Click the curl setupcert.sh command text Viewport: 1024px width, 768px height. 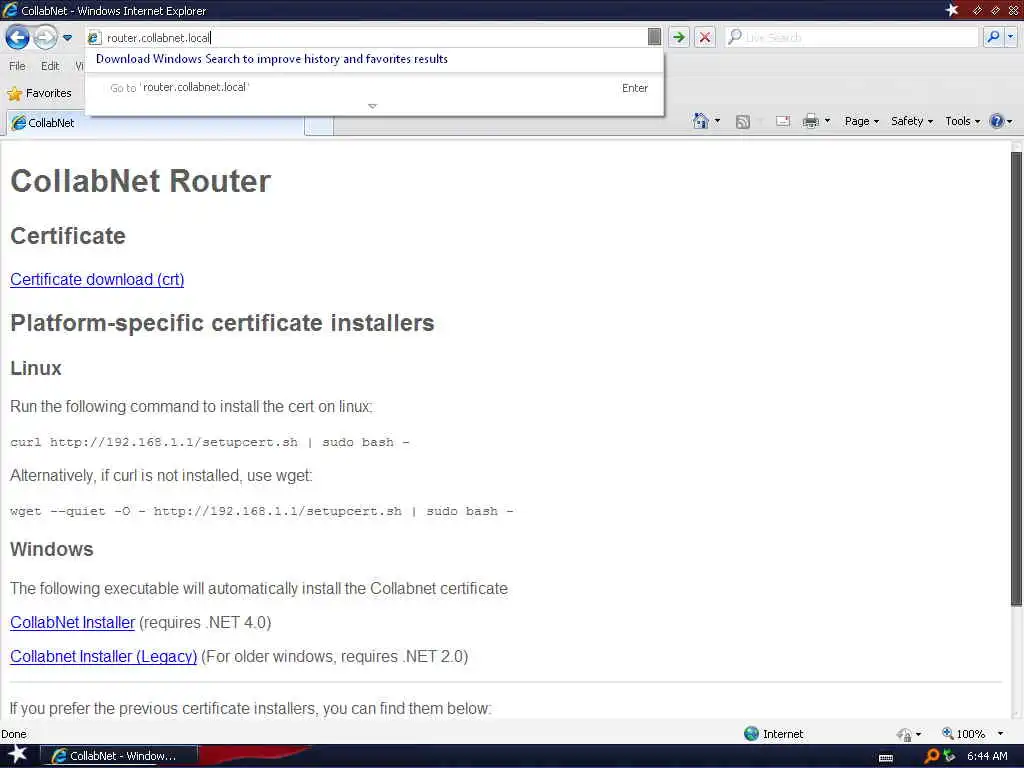[x=210, y=442]
